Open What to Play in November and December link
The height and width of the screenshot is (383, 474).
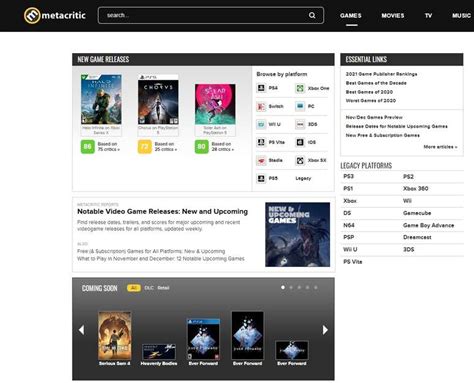[x=161, y=259]
